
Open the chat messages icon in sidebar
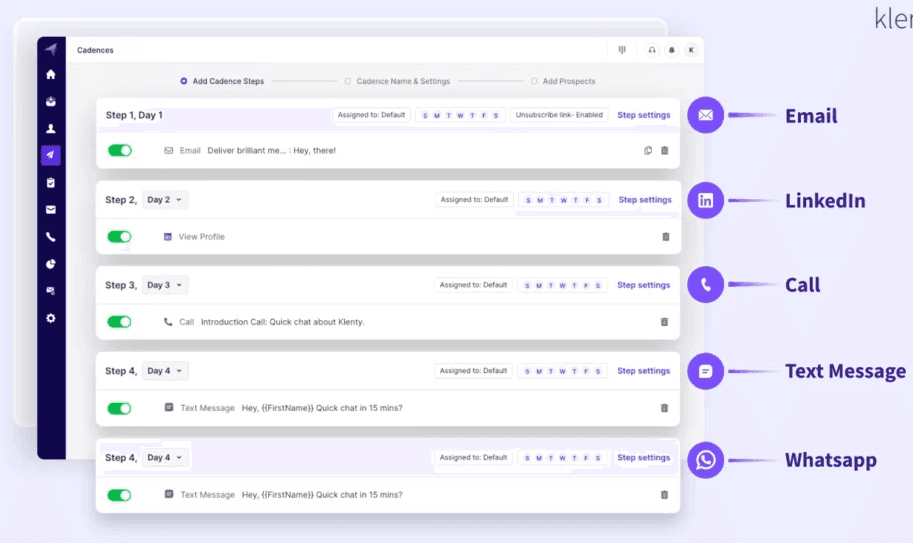(51, 290)
